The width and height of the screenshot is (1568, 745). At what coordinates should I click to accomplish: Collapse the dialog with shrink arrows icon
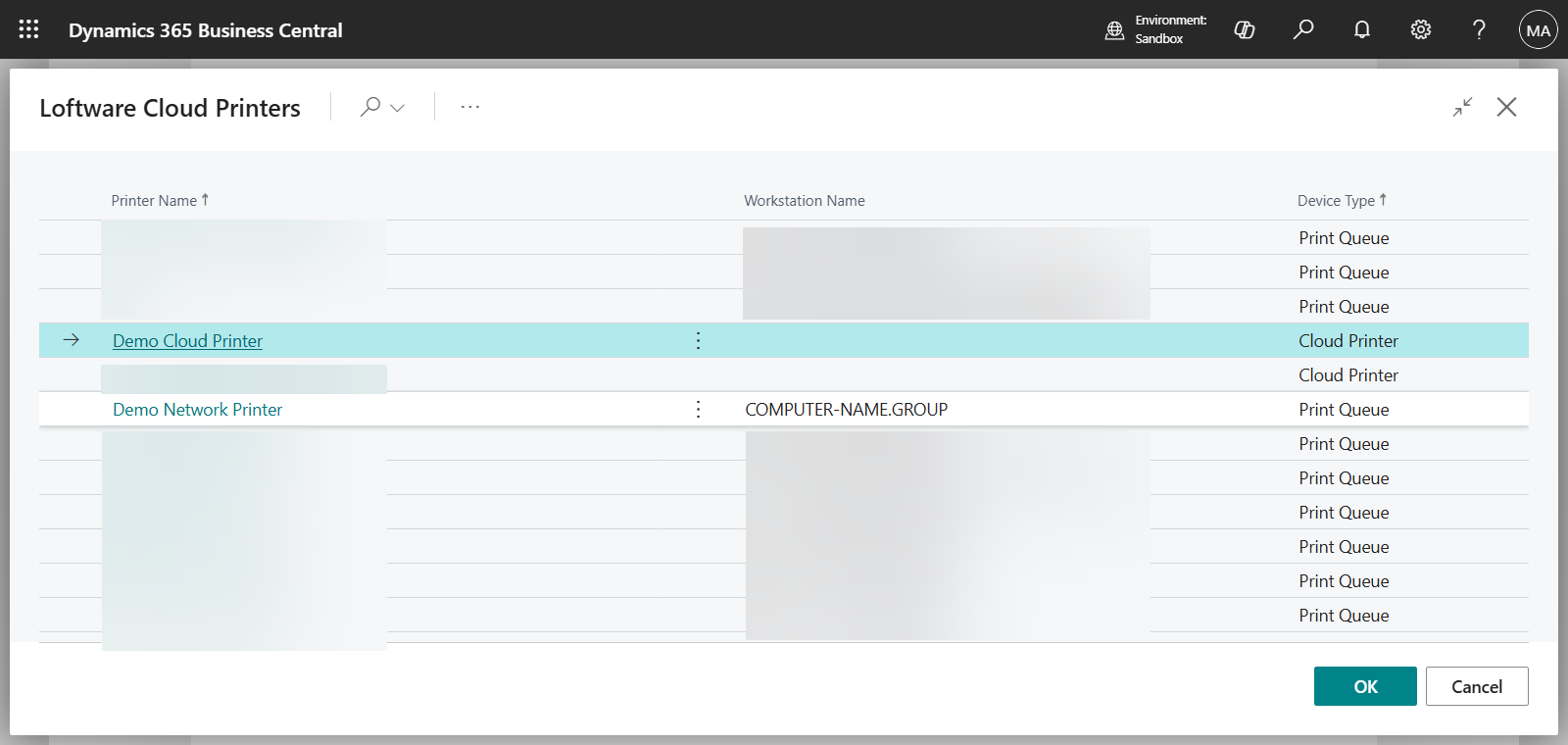point(1463,107)
